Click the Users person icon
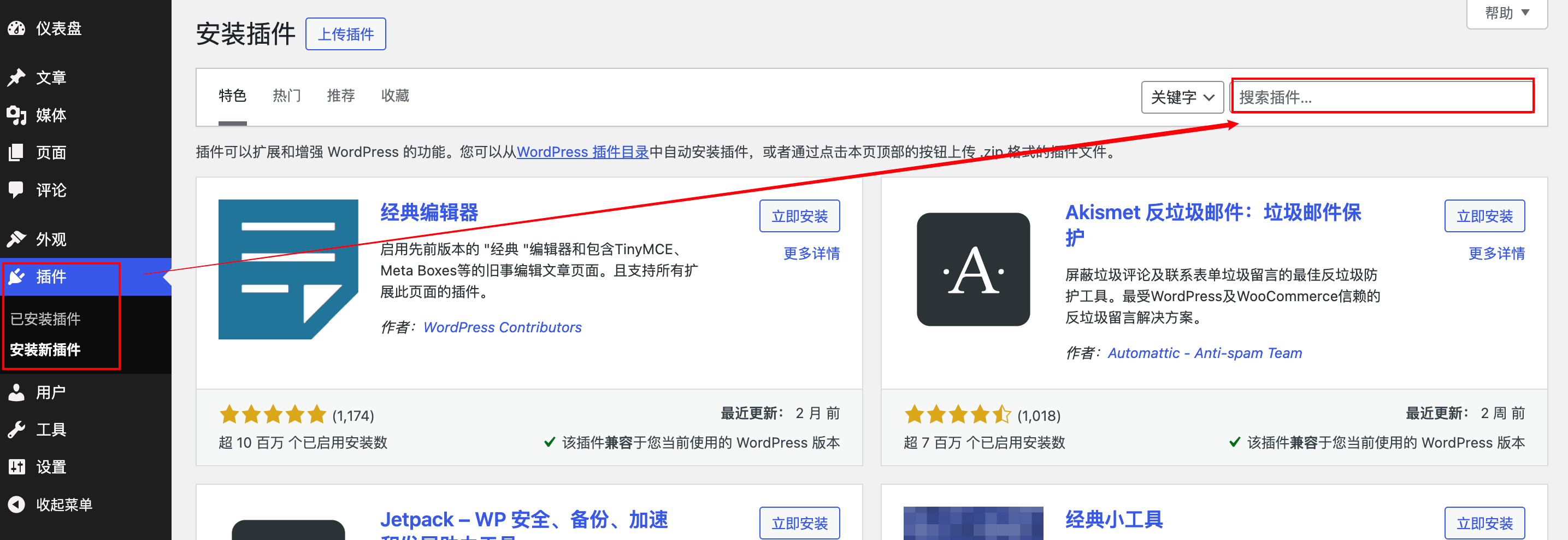1568x540 pixels. (16, 392)
